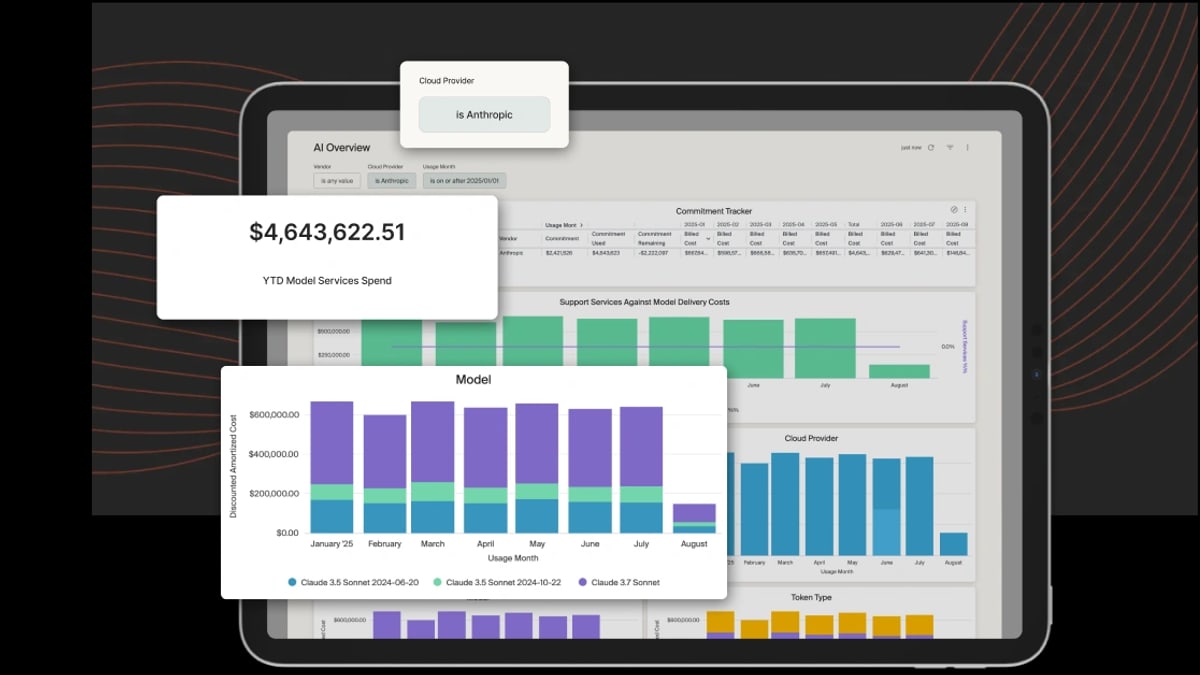The image size is (1200, 675).
Task: Click the sort arrow on 2025-01 Billed Cost
Action: 709,239
